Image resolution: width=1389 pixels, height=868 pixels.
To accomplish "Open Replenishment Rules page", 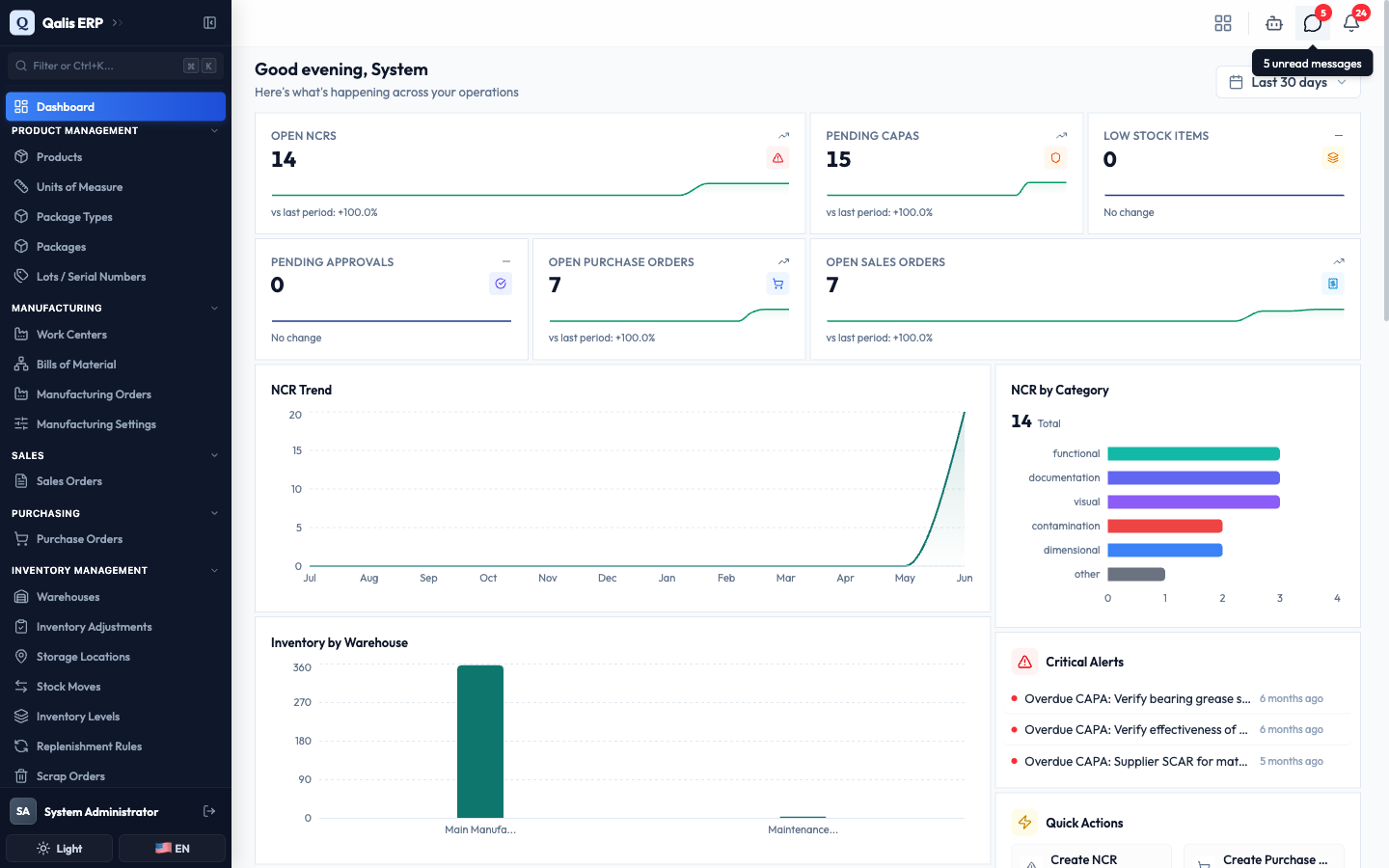I will pyautogui.click(x=116, y=746).
